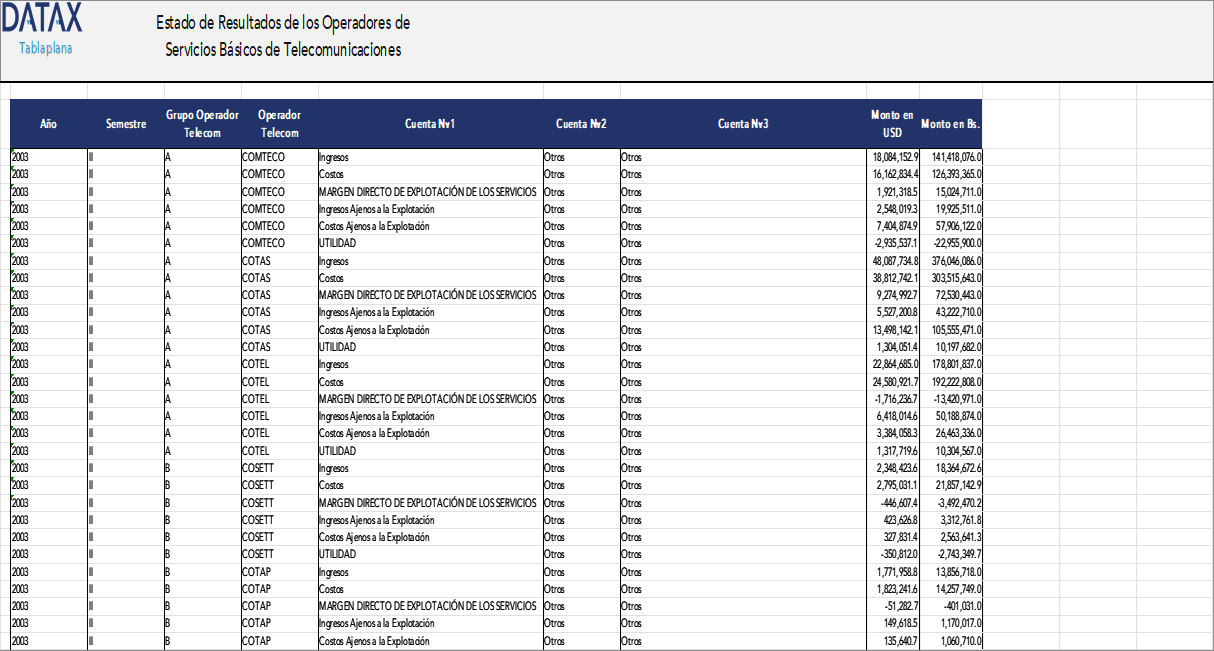Screen dimensions: 1214x651
Task: Click the cell with 1,304,051.4
Action: (893, 347)
